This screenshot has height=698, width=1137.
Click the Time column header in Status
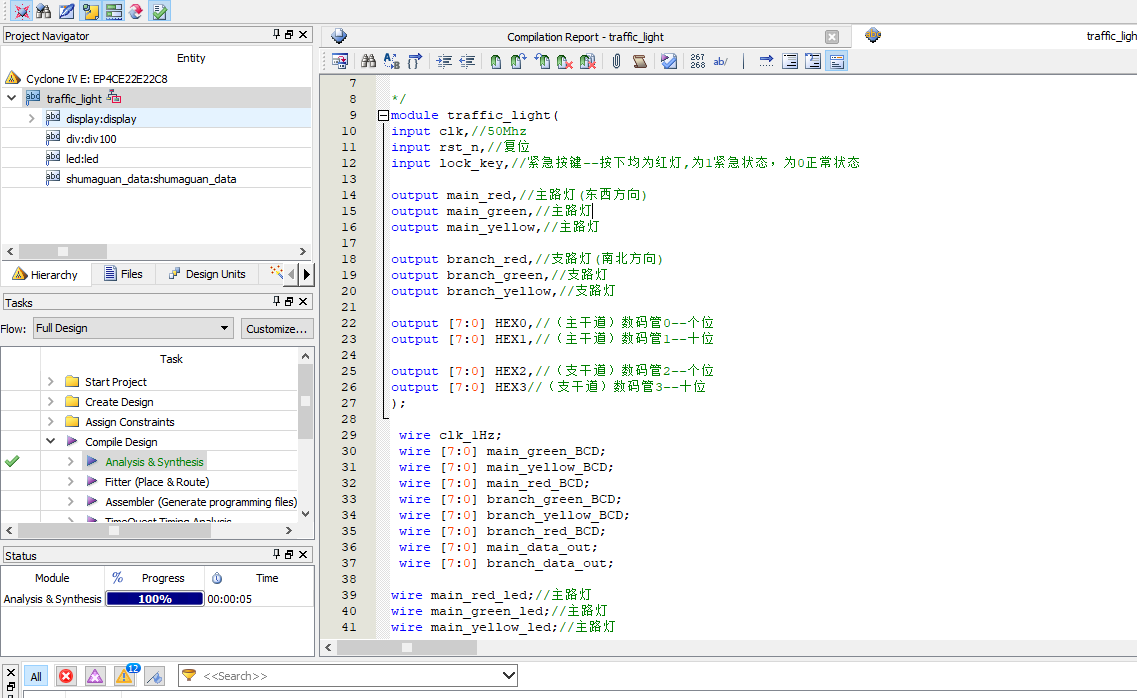point(266,578)
